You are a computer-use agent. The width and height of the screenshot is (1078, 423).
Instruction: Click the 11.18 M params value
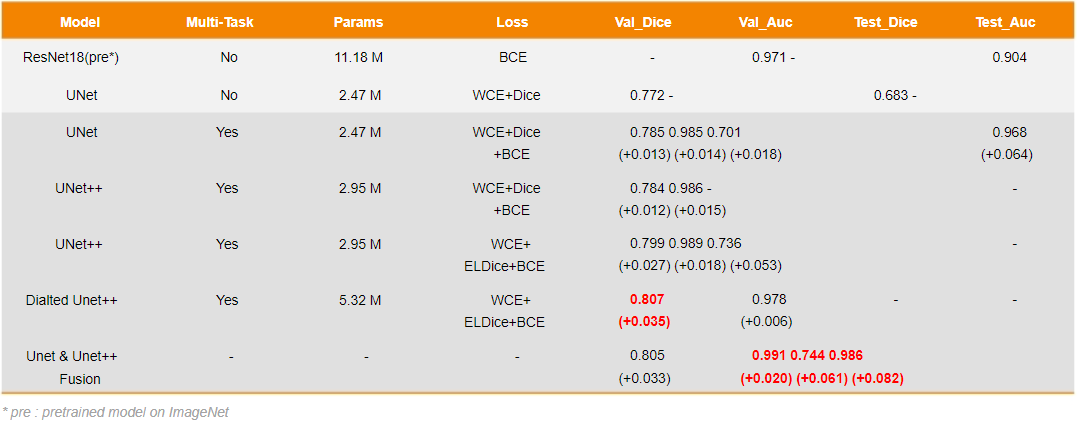tap(360, 58)
